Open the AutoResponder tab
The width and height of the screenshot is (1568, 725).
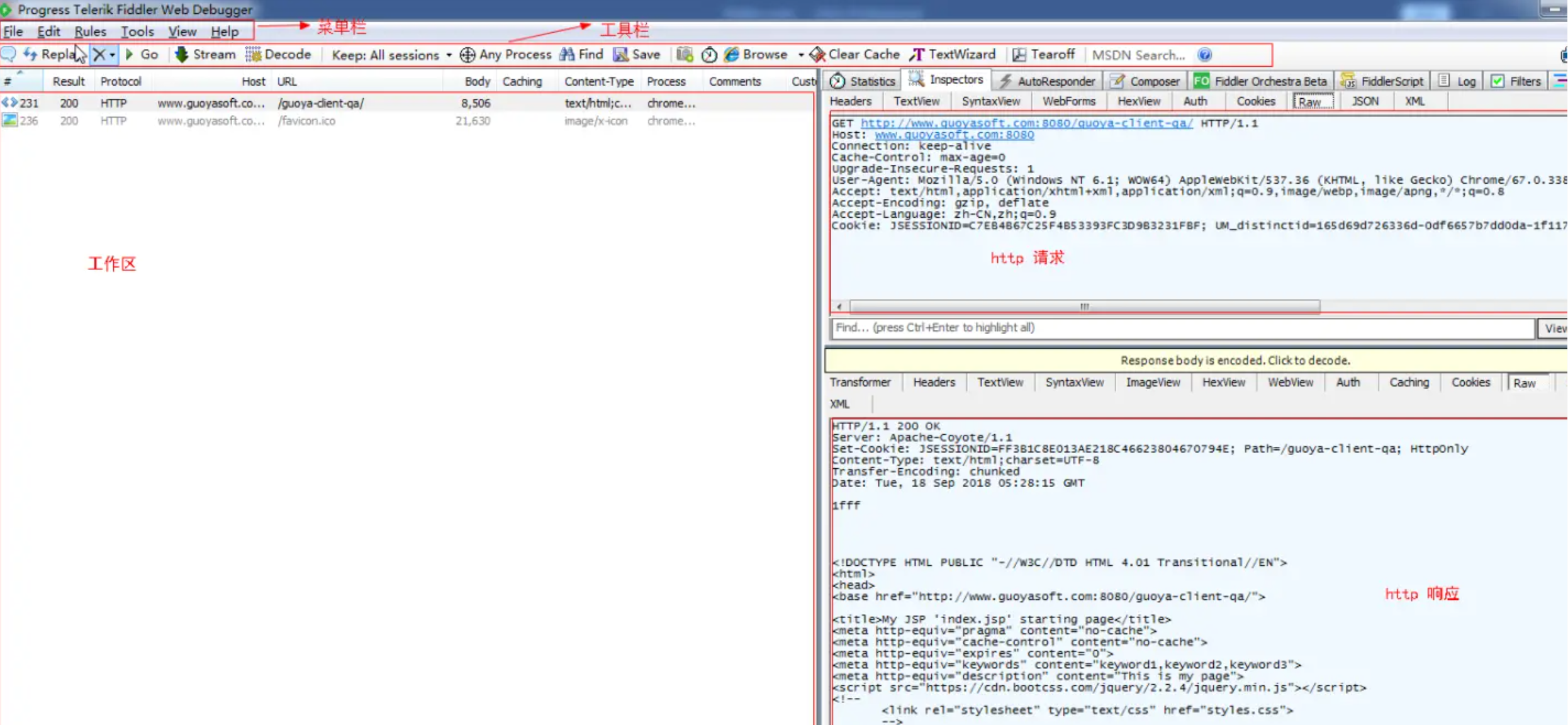click(x=1048, y=81)
